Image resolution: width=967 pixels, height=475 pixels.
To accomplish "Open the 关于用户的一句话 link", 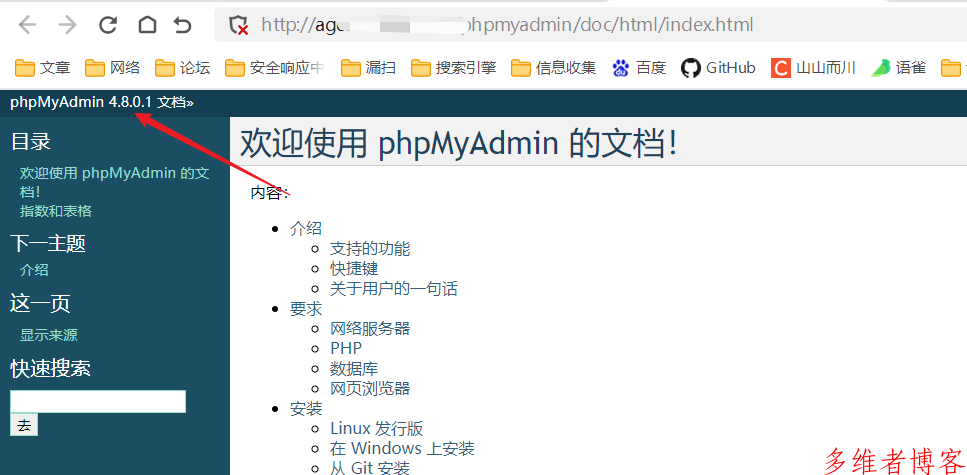I will pos(394,288).
